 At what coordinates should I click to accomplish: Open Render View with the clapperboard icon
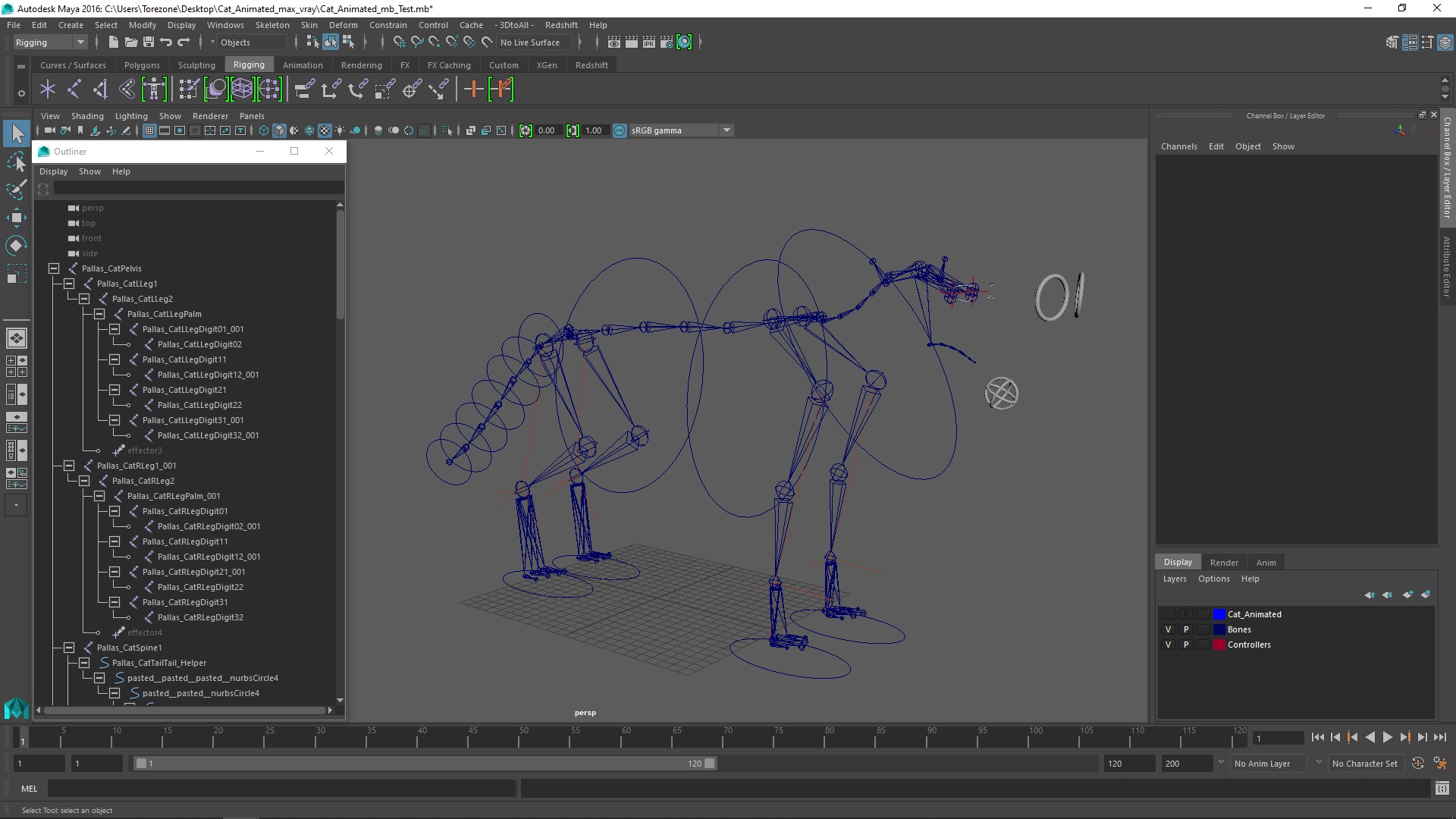click(x=614, y=42)
